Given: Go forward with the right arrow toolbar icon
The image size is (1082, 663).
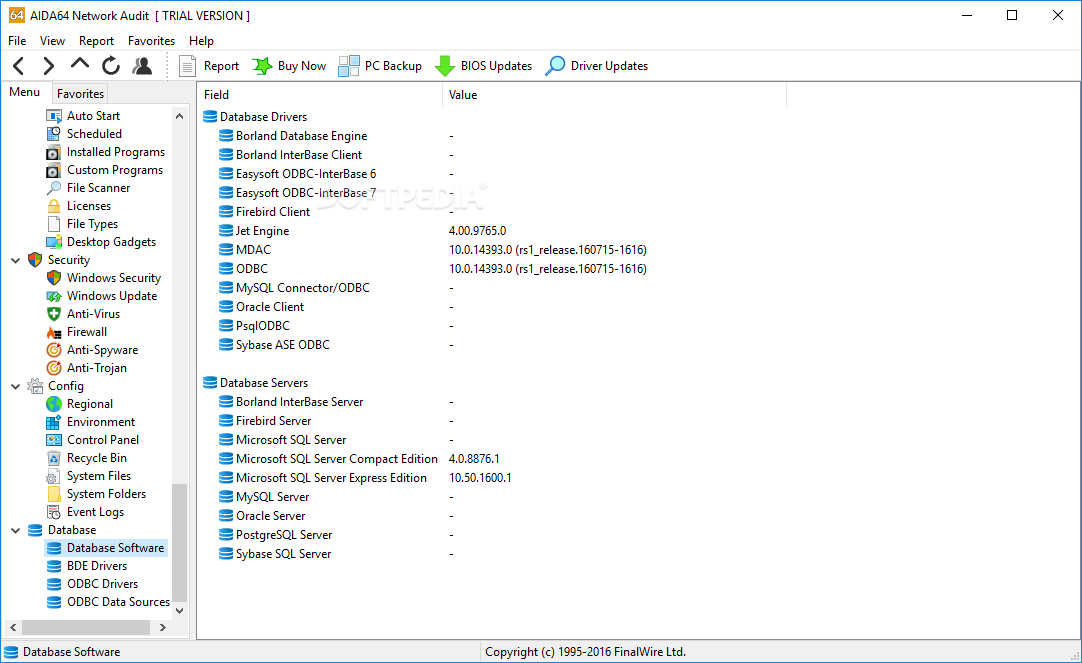Looking at the screenshot, I should pyautogui.click(x=48, y=66).
